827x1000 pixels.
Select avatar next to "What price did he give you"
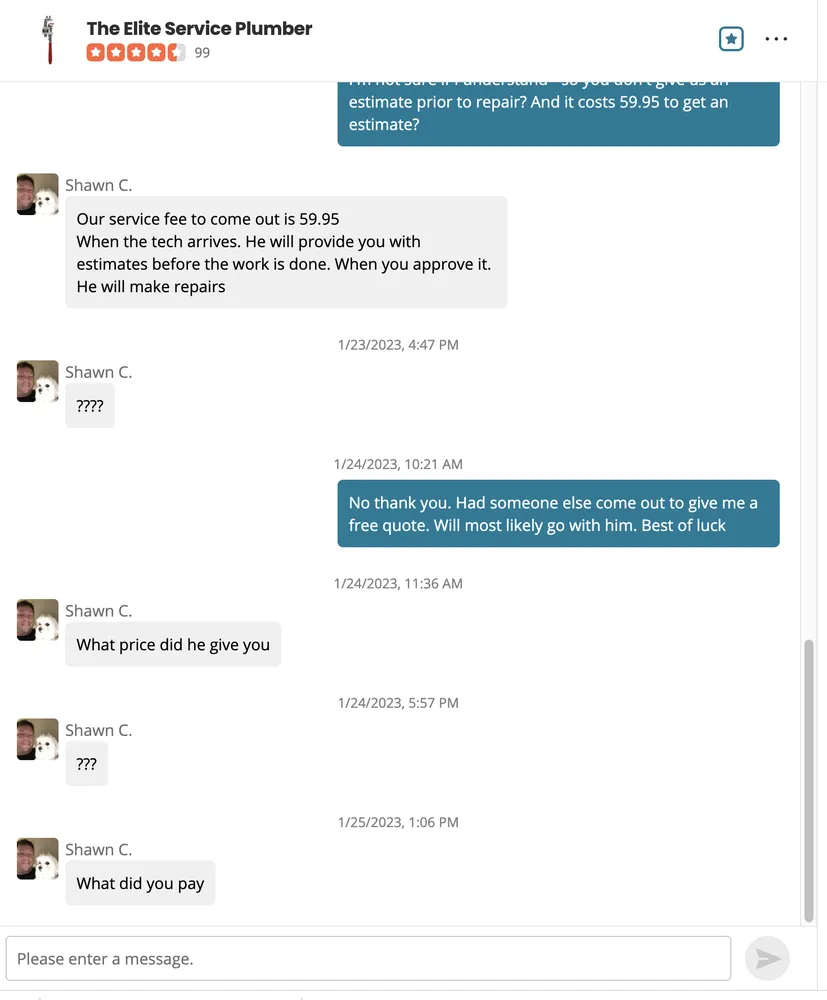click(x=37, y=620)
